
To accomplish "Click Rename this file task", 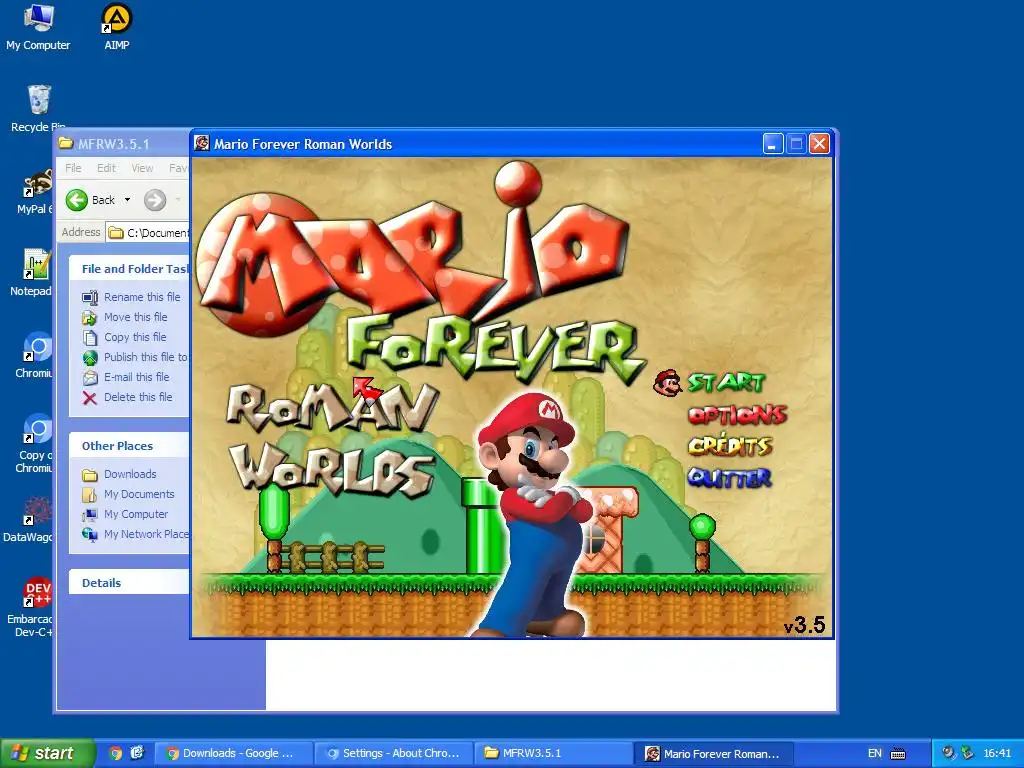I will pyautogui.click(x=142, y=297).
